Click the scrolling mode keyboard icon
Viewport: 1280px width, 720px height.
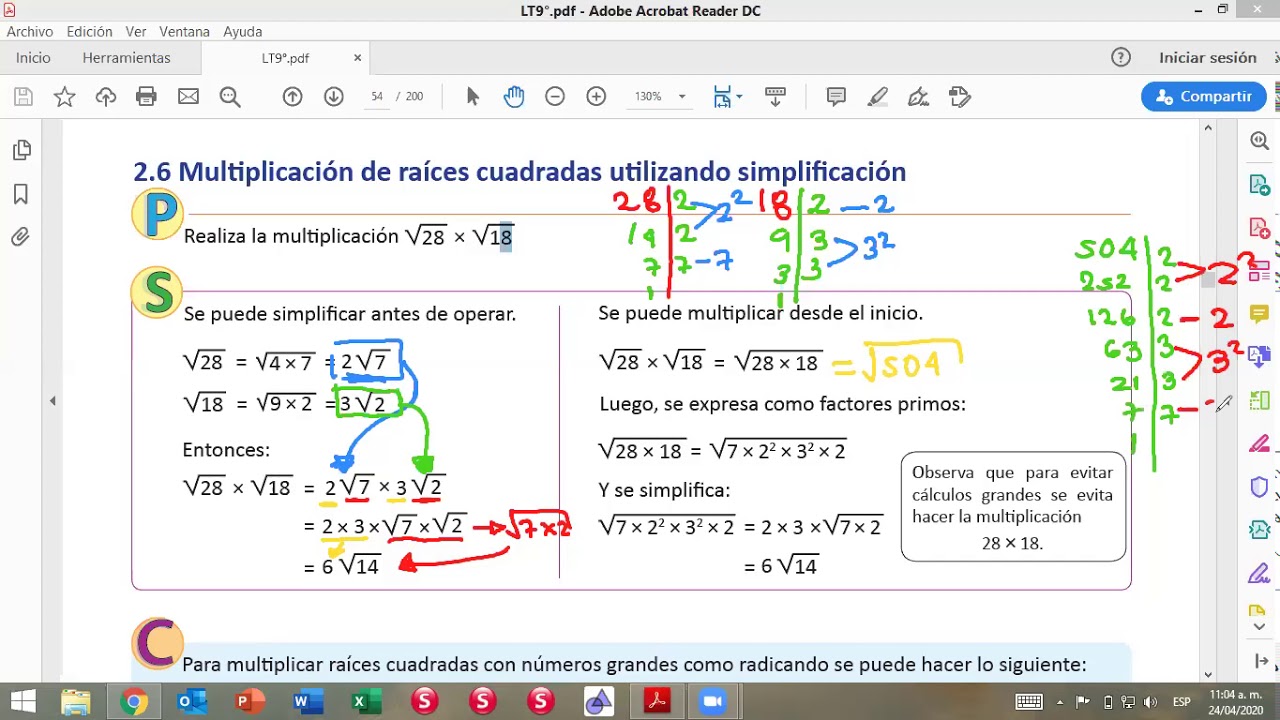[x=775, y=97]
